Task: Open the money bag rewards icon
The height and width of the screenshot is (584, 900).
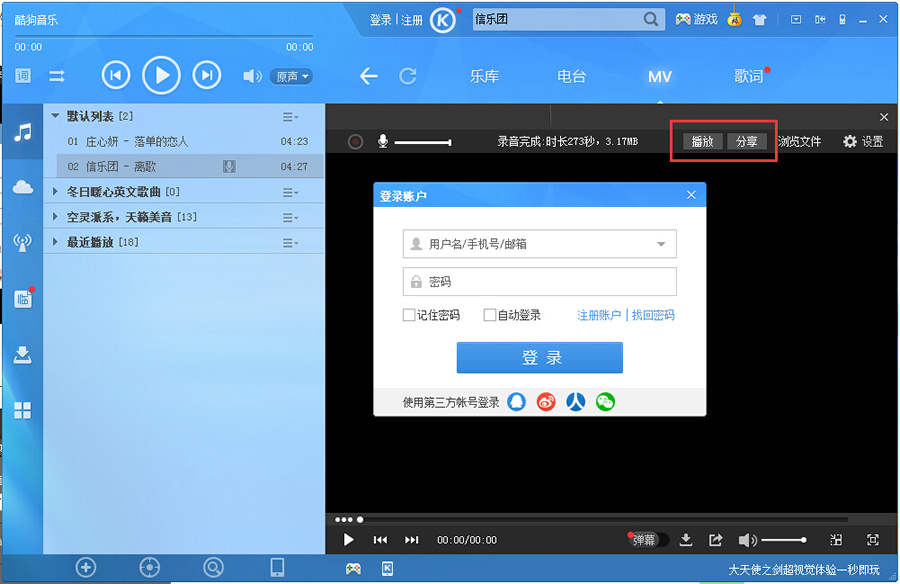Action: pyautogui.click(x=734, y=18)
